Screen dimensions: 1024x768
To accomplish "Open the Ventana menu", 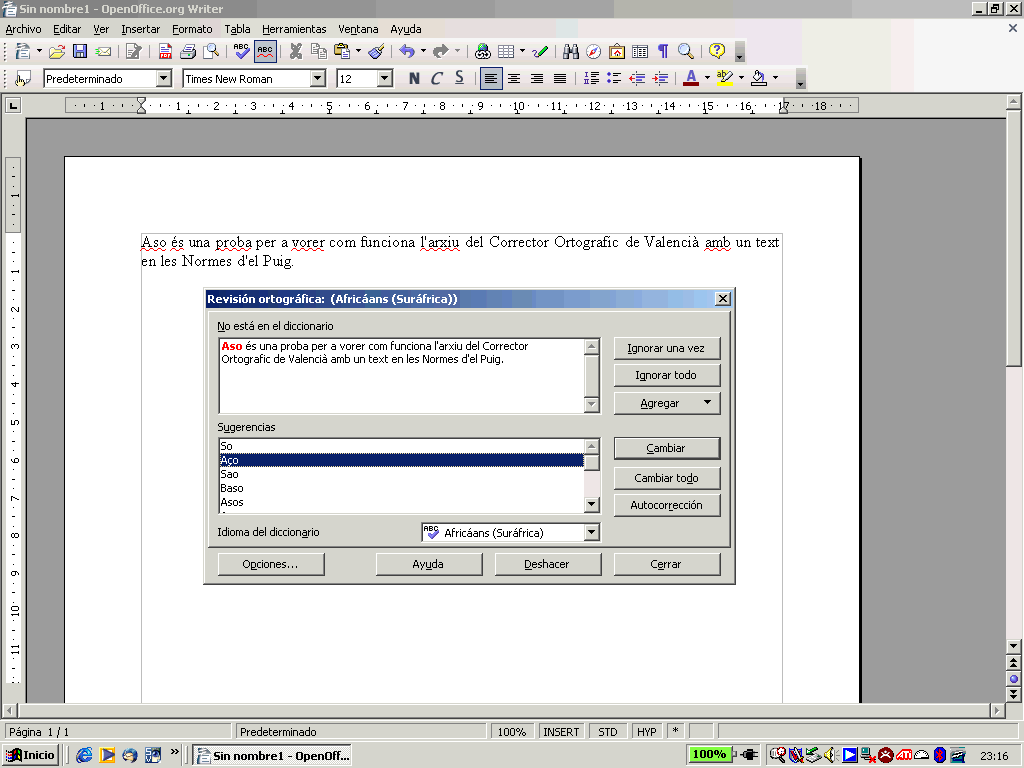I will point(358,29).
